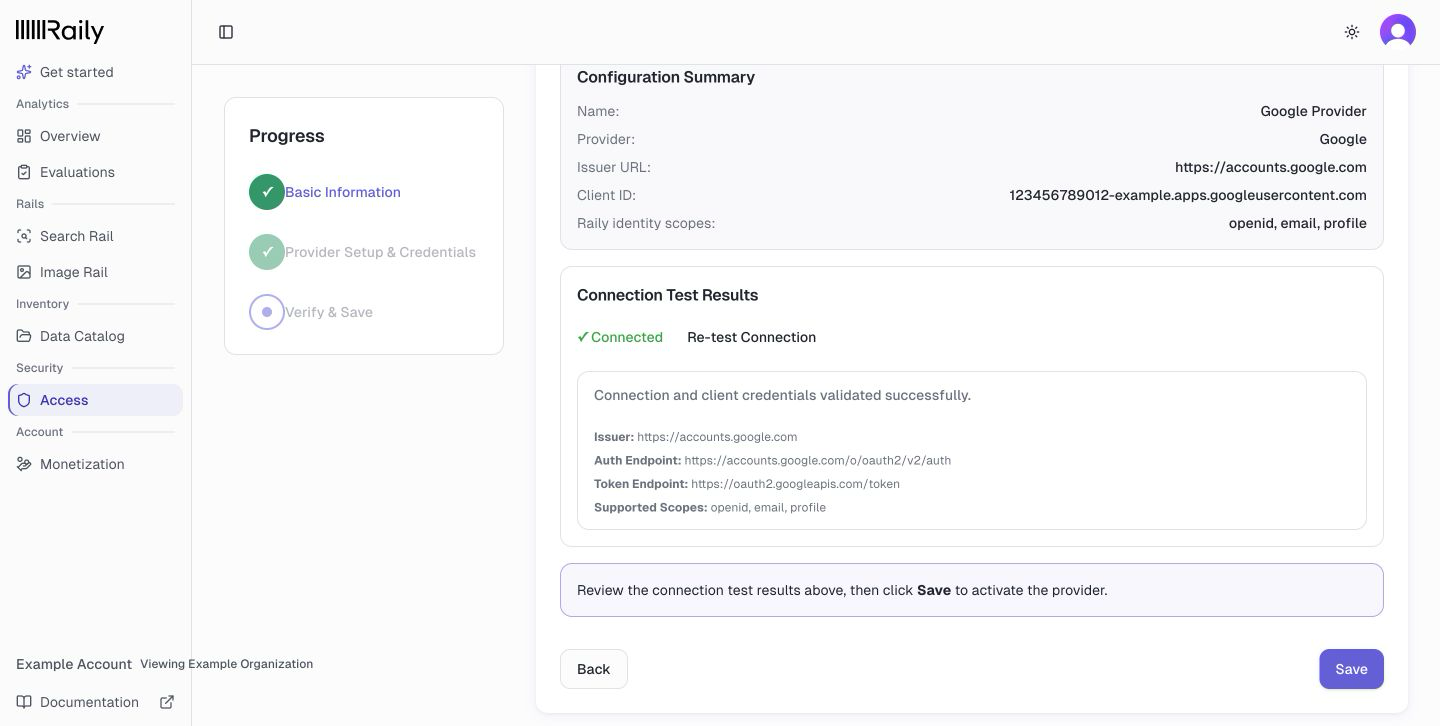Click the Get started sparkle icon
Image resolution: width=1440 pixels, height=726 pixels.
[24, 72]
